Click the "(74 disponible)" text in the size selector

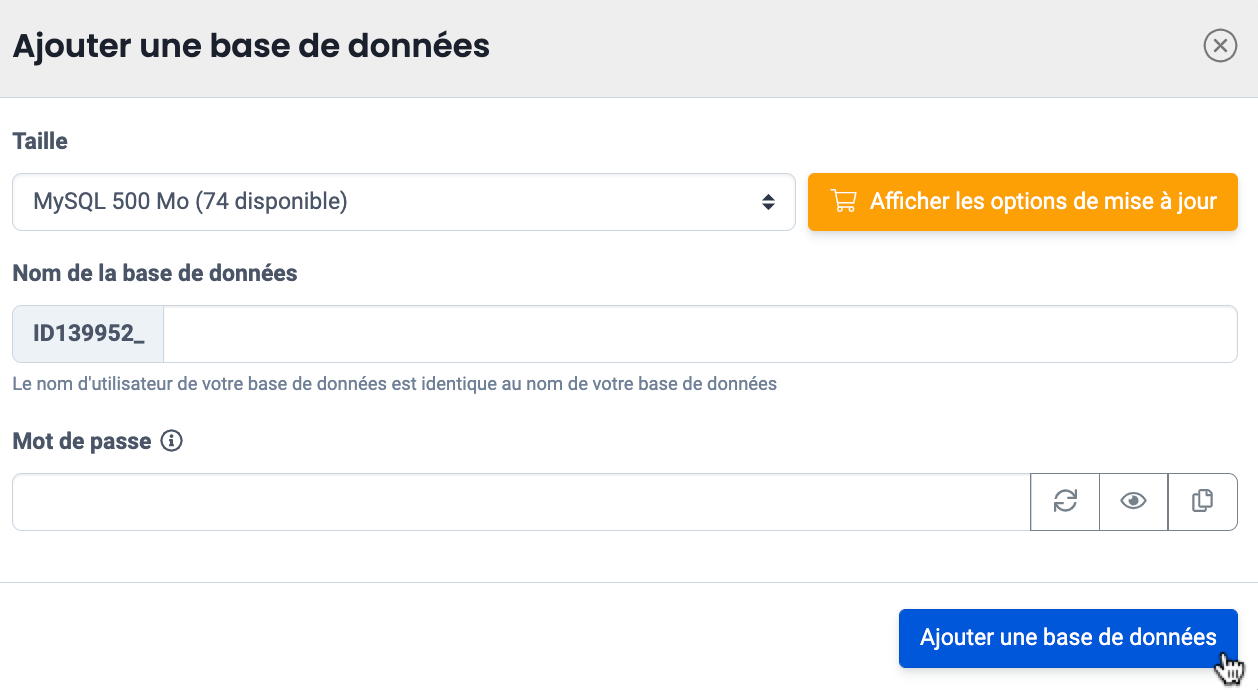[x=271, y=202]
